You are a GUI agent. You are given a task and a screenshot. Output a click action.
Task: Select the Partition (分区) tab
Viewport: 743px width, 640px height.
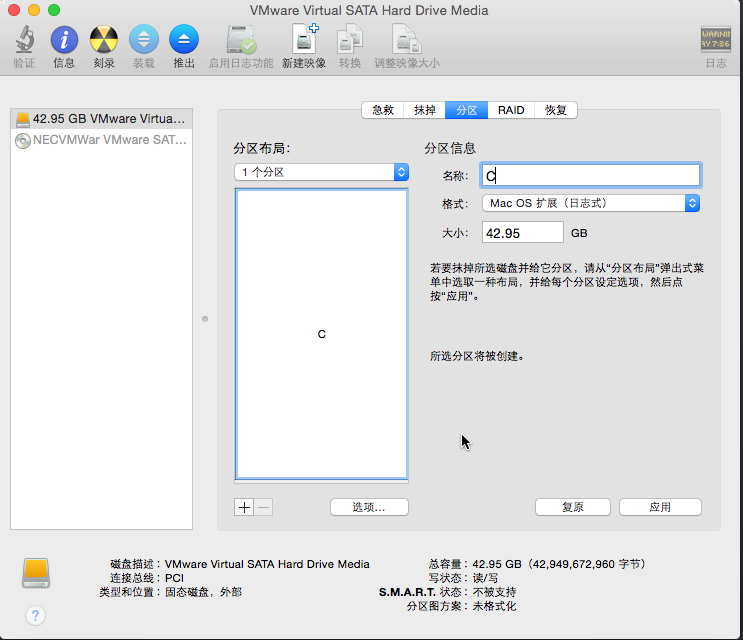466,110
